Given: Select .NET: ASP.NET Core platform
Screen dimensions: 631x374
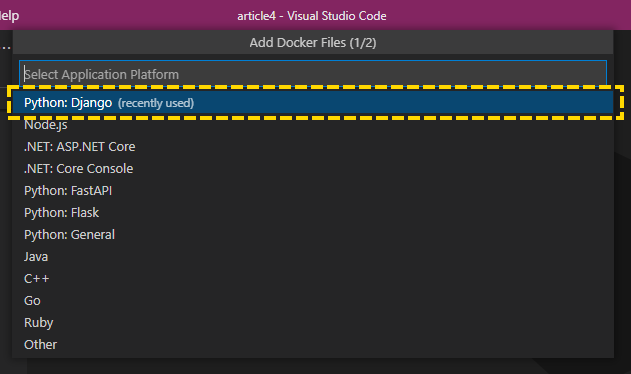Looking at the screenshot, I should [x=313, y=147].
